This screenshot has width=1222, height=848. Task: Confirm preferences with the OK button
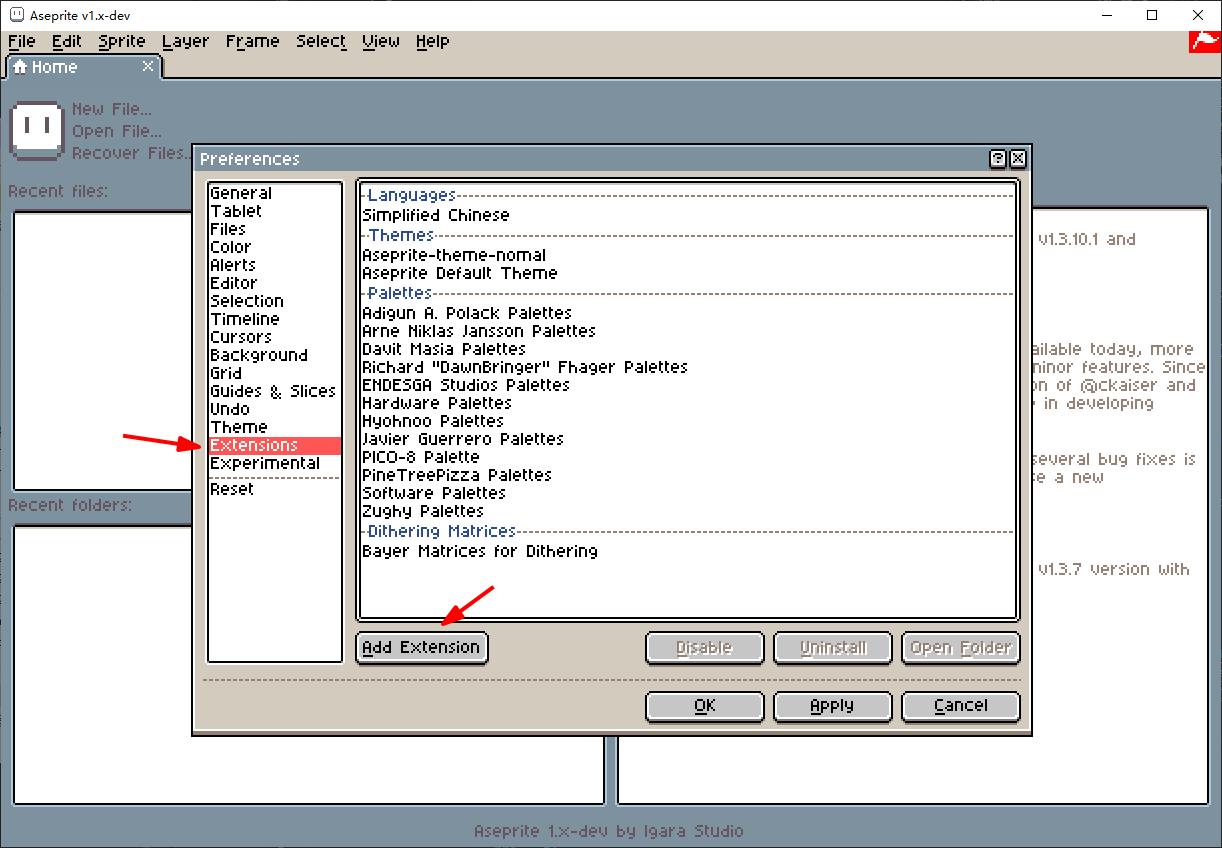704,705
